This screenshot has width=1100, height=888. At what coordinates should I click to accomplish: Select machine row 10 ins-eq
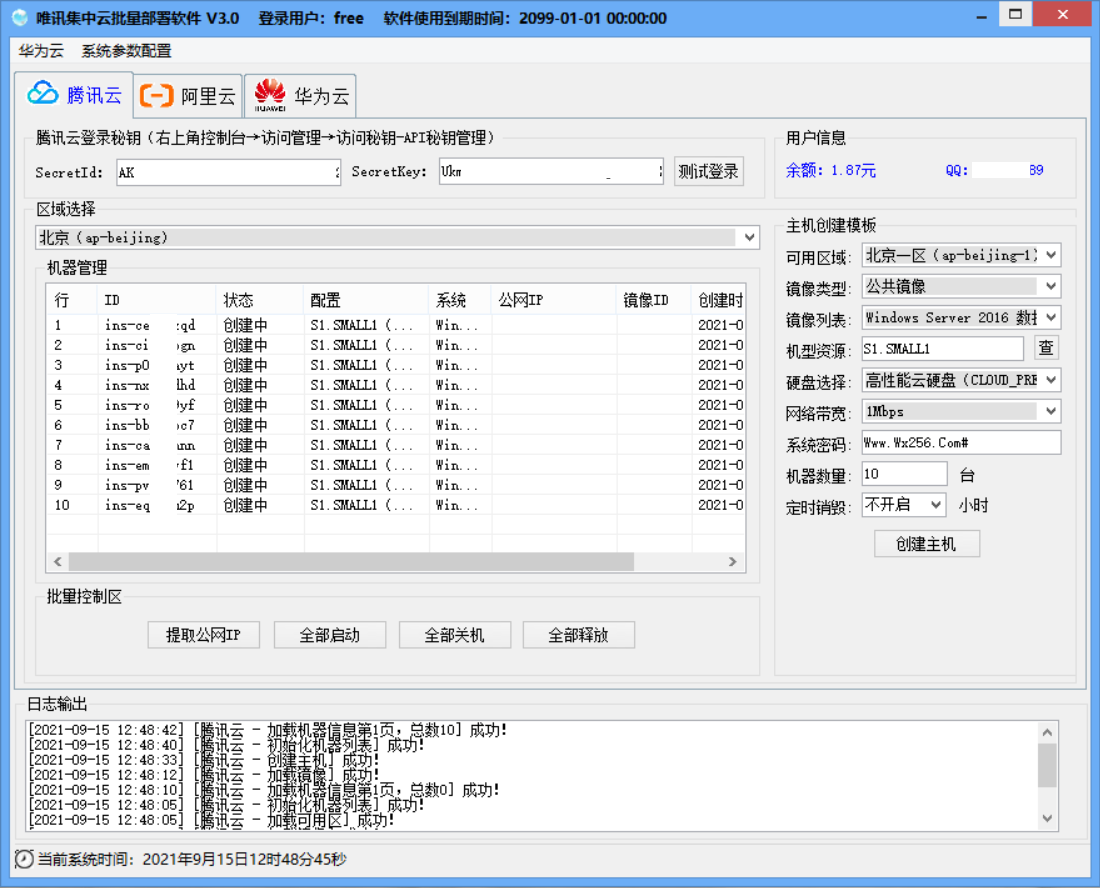[x=396, y=505]
